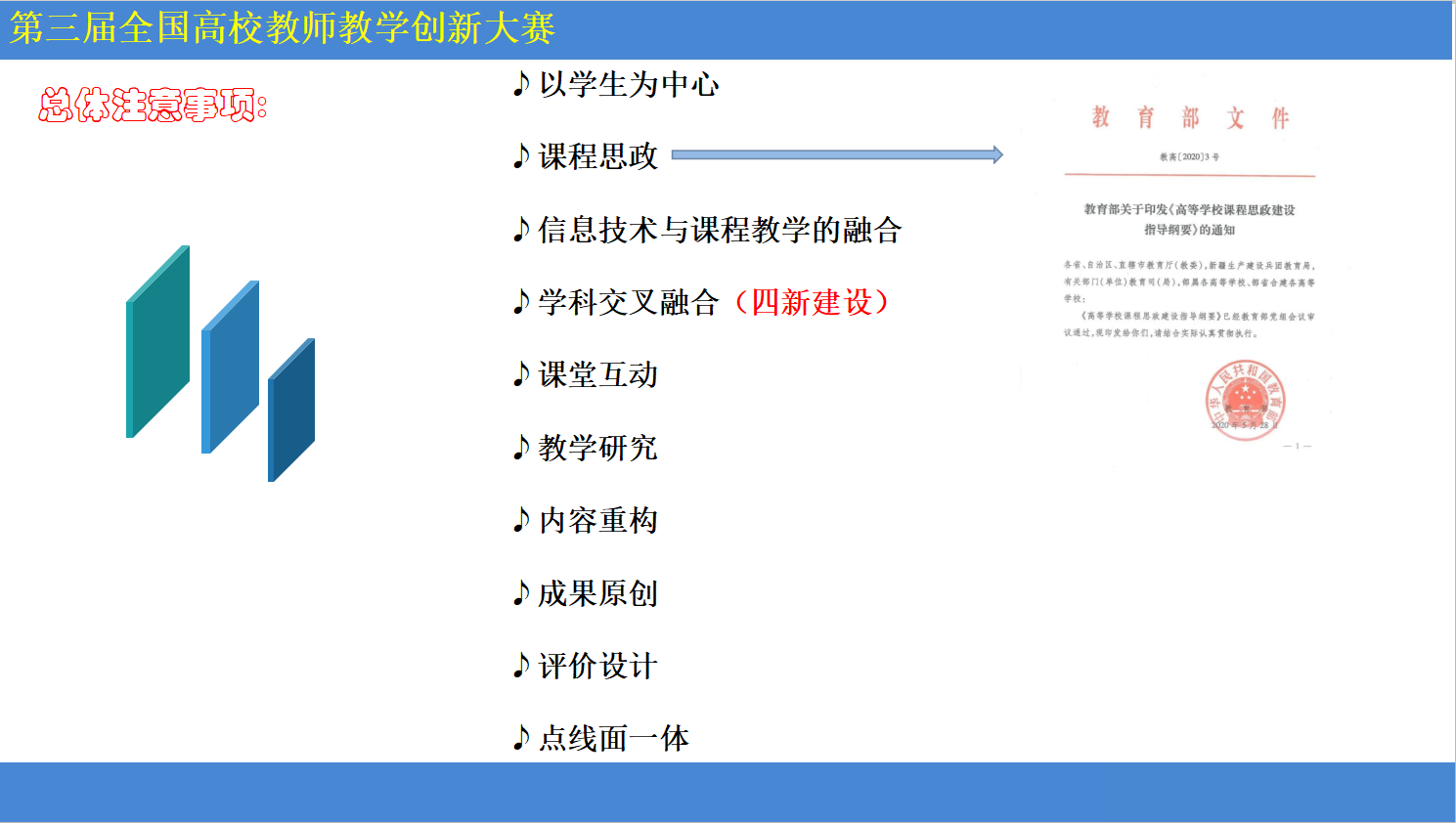Select the middle blue bar in the graphic
1456x823 pixels.
click(x=231, y=368)
